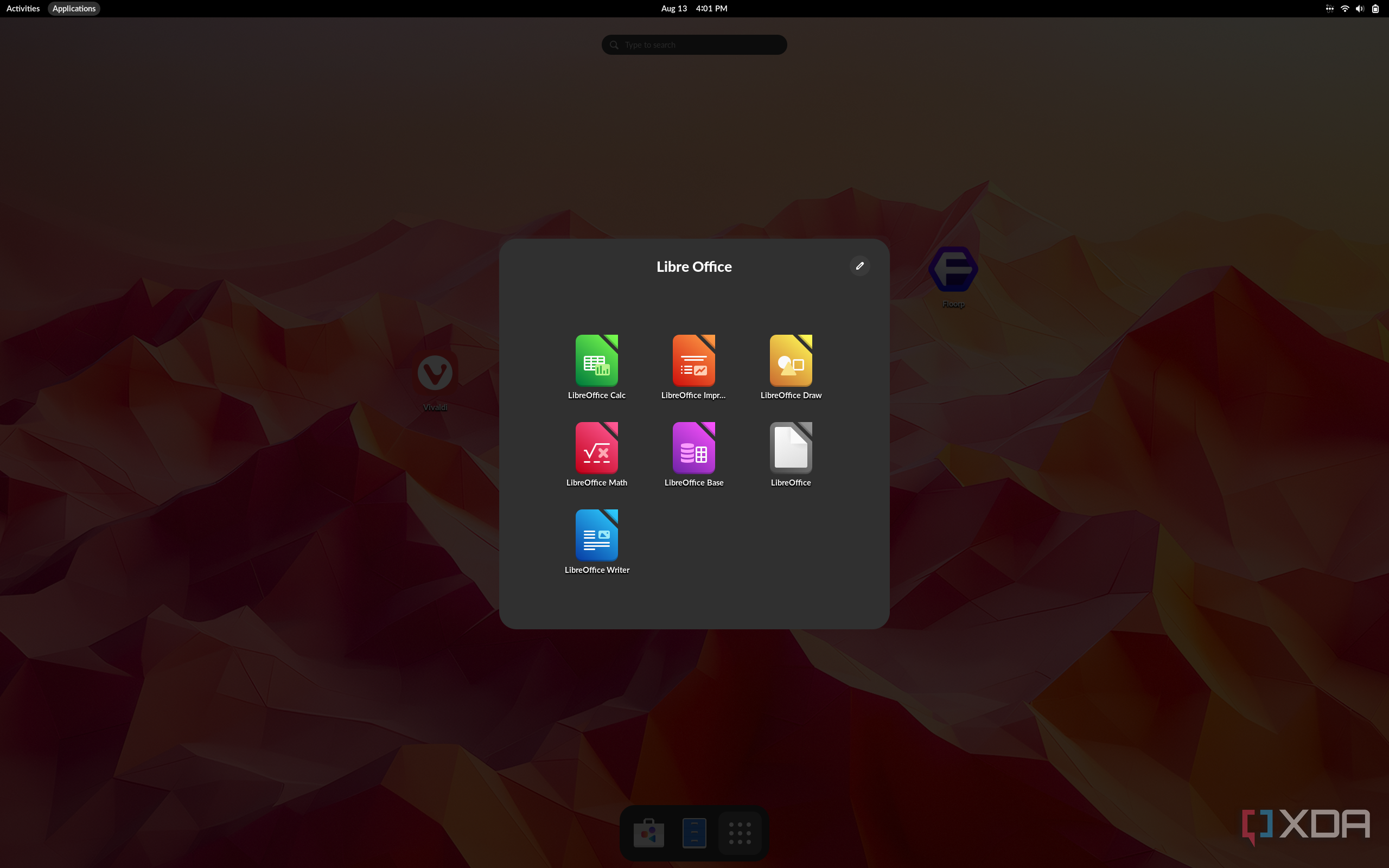Screen dimensions: 1389x868
Task: Launch LibreOffice Math
Action: coord(596,455)
